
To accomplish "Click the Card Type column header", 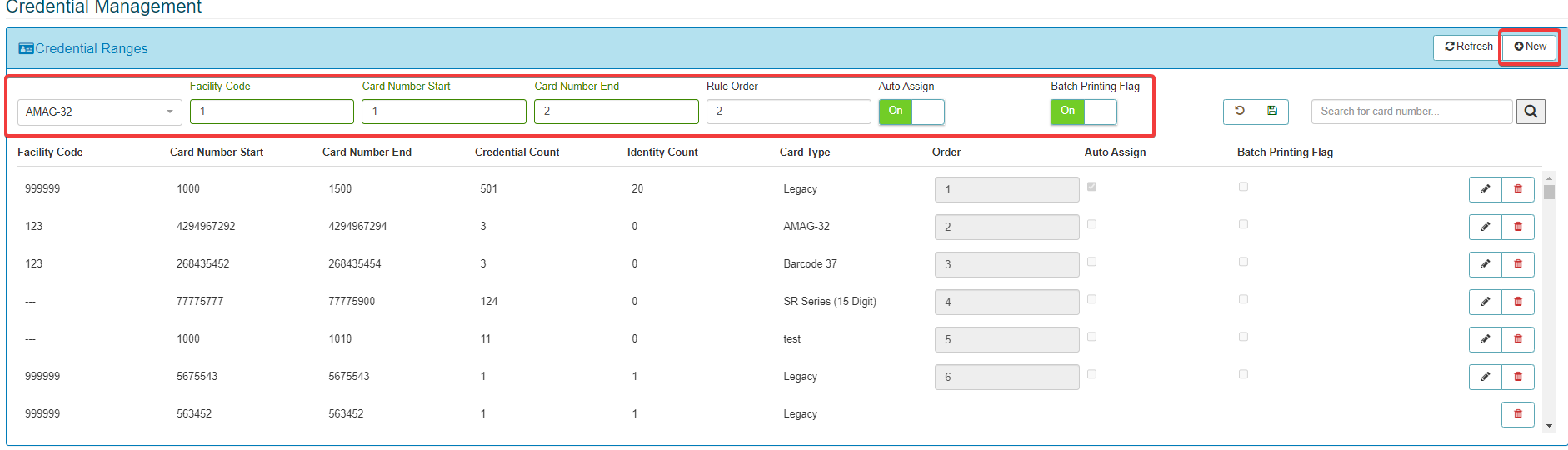I will click(805, 152).
